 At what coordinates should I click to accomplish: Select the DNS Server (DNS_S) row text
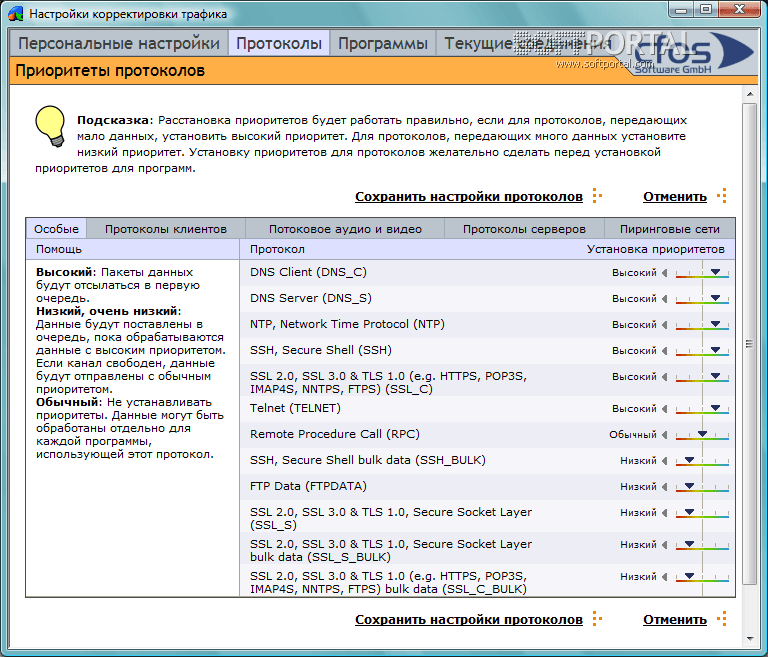311,298
